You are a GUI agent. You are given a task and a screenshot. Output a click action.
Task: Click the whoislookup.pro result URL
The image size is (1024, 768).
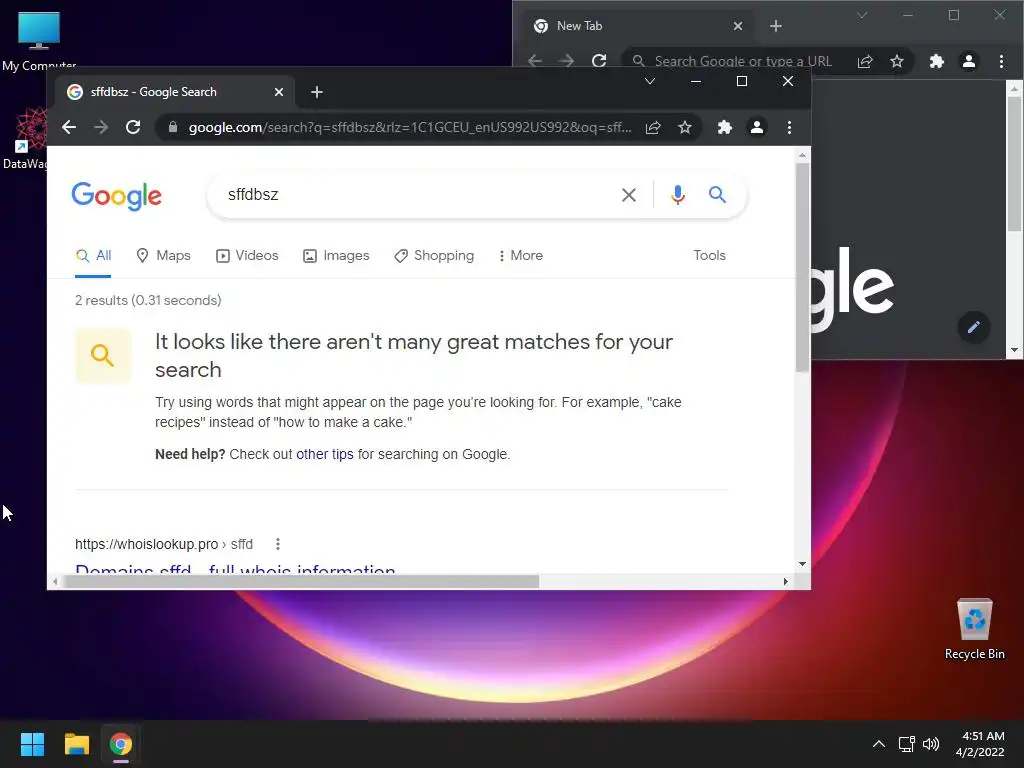[x=164, y=544]
